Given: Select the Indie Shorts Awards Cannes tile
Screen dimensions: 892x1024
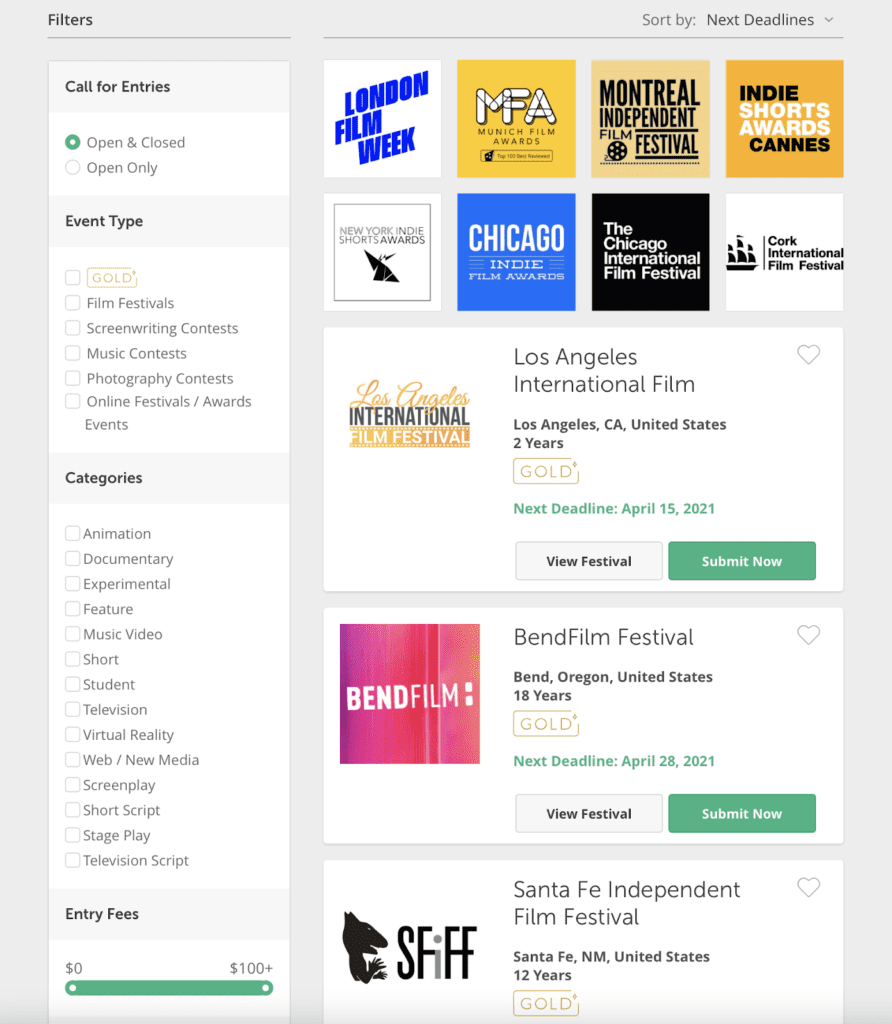Looking at the screenshot, I should tap(784, 119).
